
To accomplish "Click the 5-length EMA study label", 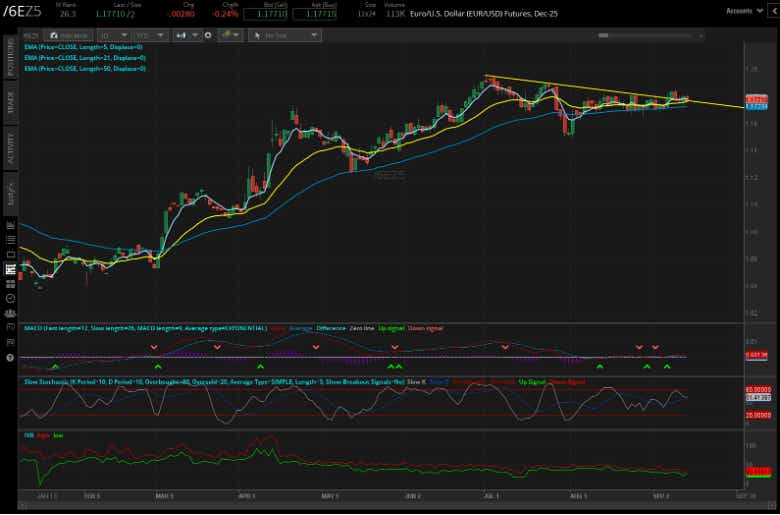I will 84,45.
